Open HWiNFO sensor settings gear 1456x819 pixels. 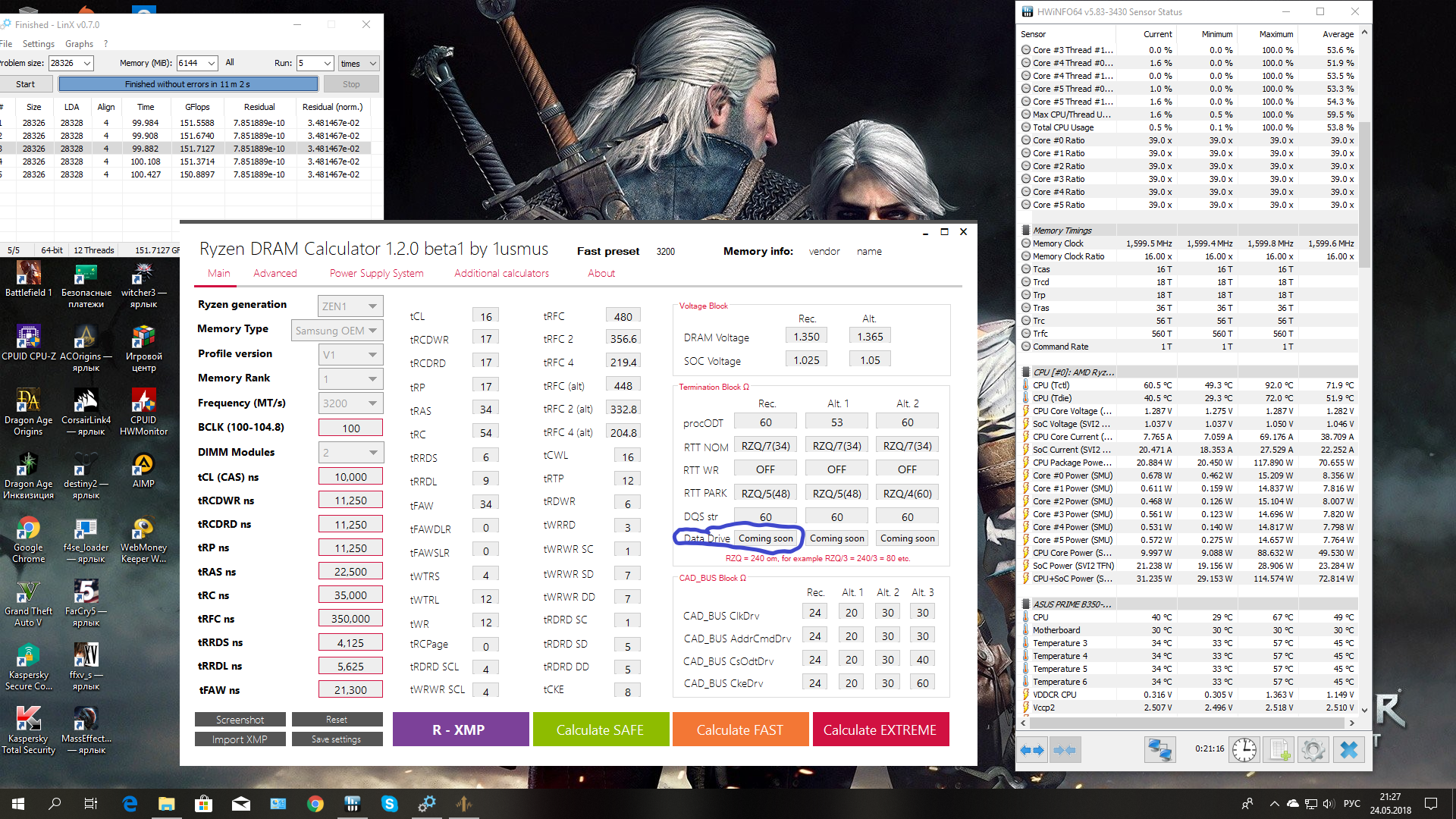pos(1313,750)
